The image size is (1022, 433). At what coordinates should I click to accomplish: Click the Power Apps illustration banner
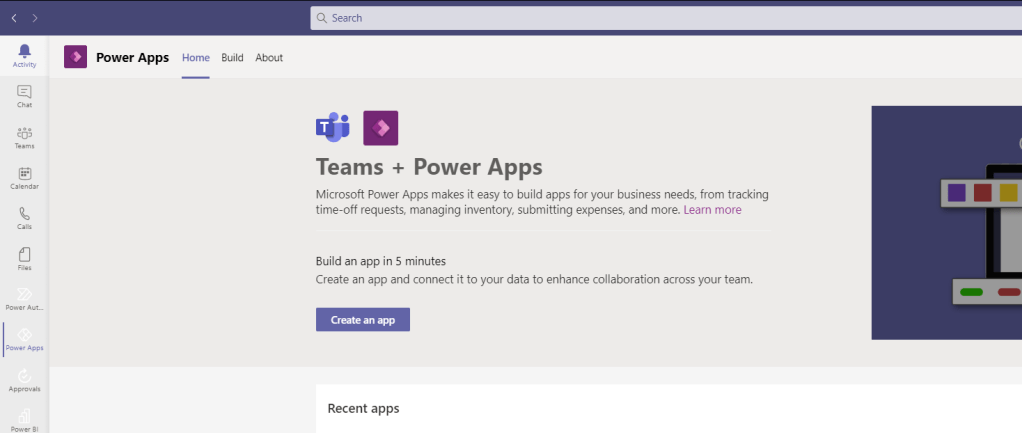click(946, 222)
